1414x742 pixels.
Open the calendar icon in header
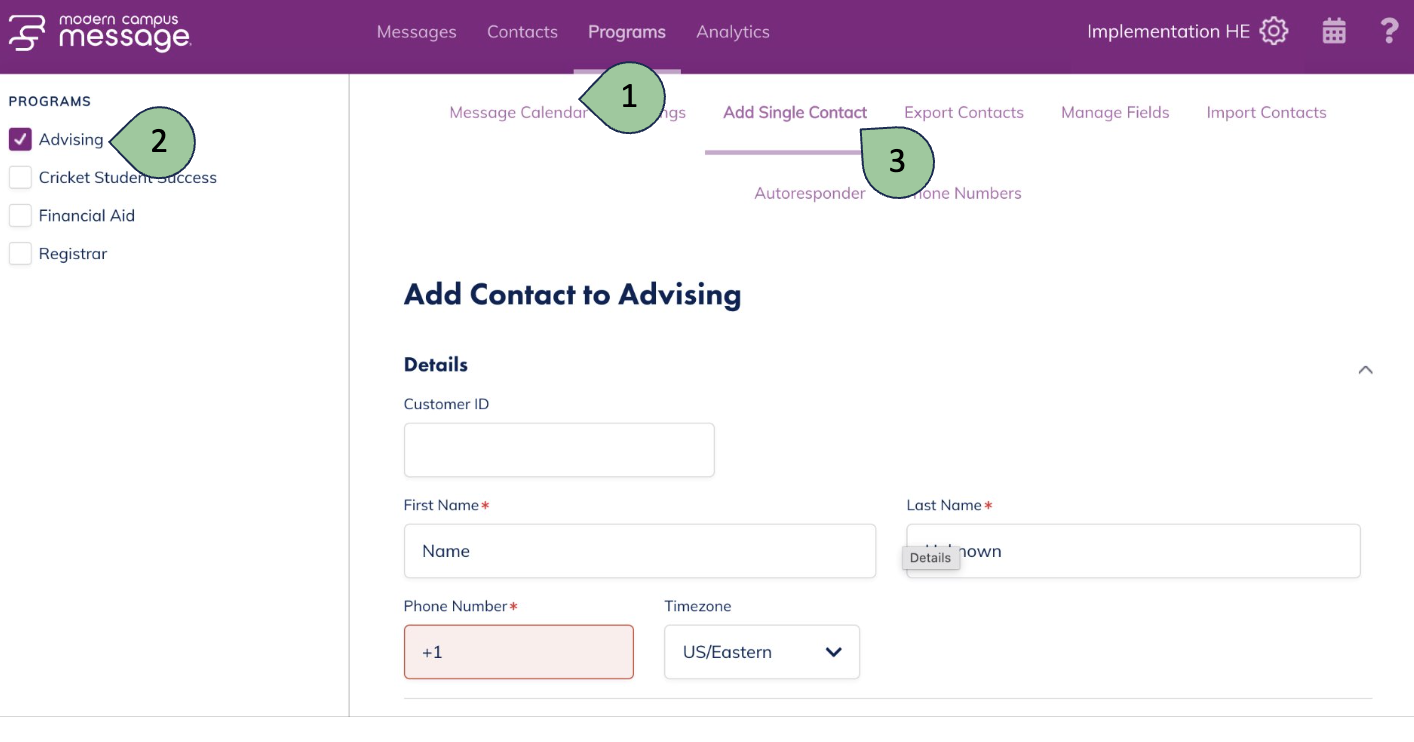tap(1334, 31)
